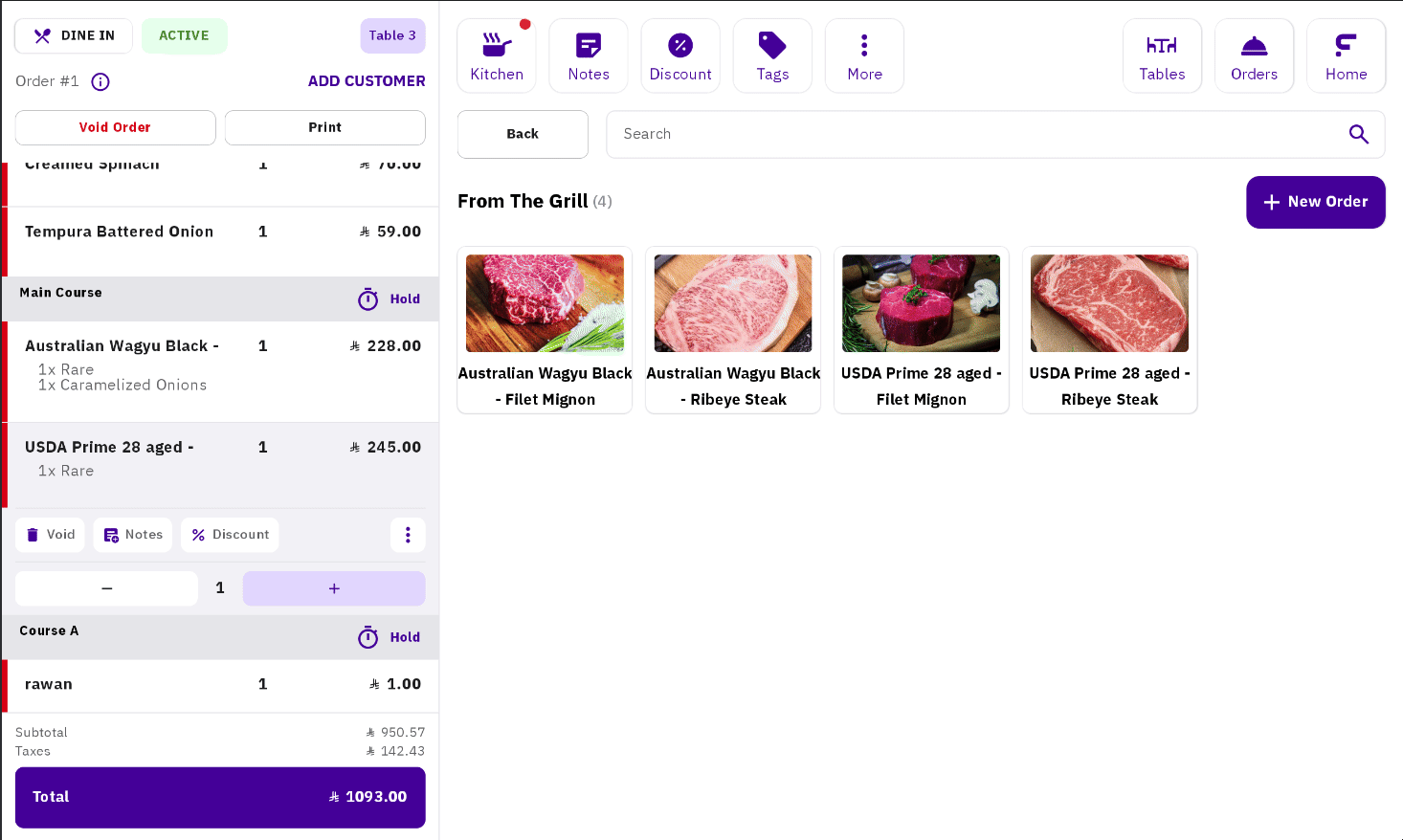Screen dimensions: 1403x840
Task: Select the Table 3 tag
Action: point(392,36)
